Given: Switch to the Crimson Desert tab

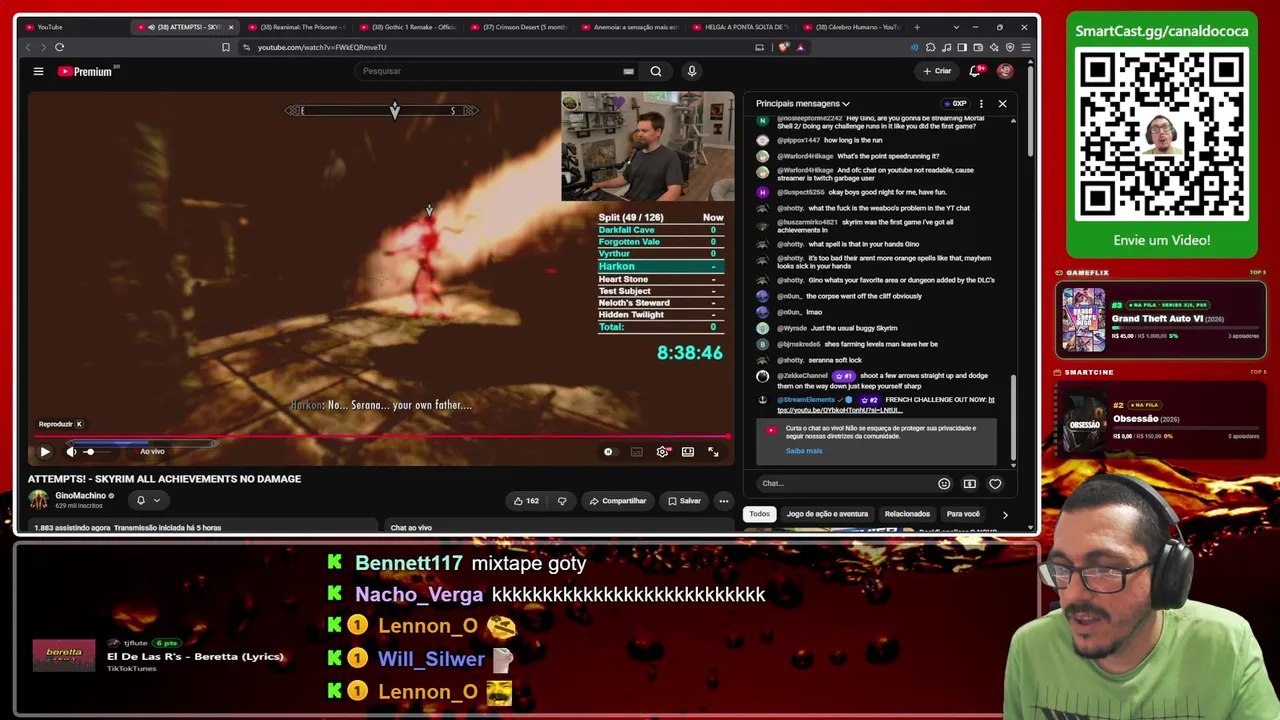Looking at the screenshot, I should (517, 27).
